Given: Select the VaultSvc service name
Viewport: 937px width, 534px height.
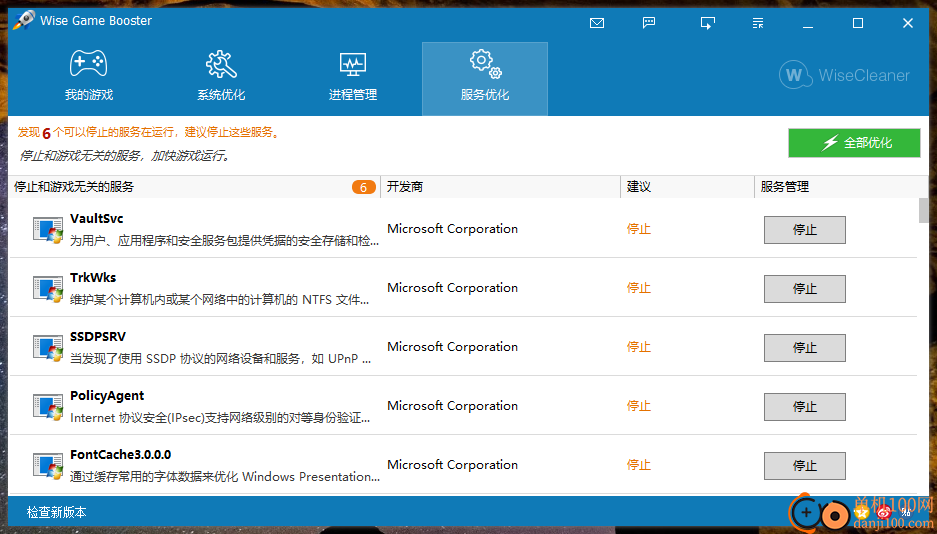Looking at the screenshot, I should (96, 219).
